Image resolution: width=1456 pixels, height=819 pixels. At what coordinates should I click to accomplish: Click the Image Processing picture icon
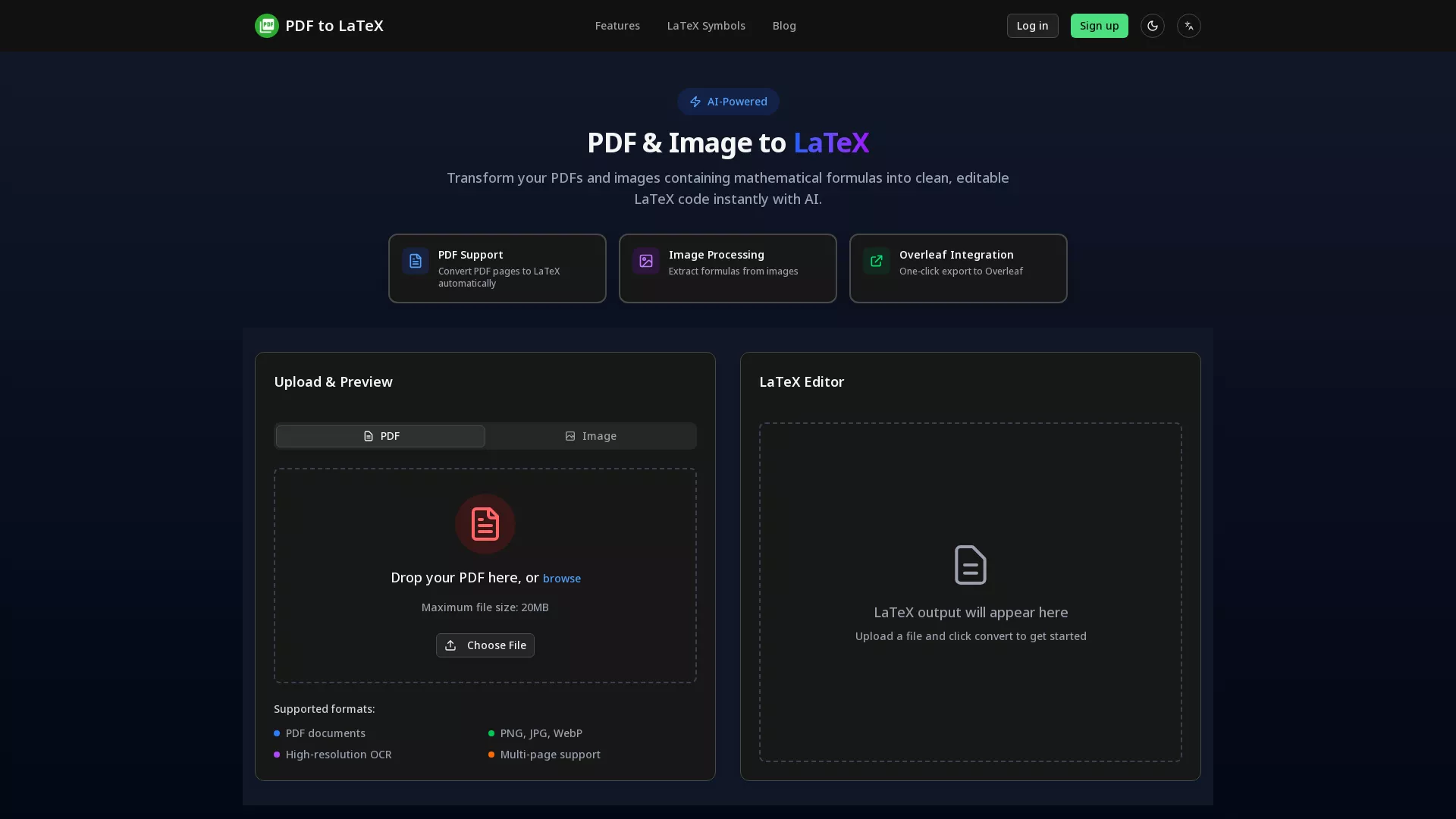(645, 261)
